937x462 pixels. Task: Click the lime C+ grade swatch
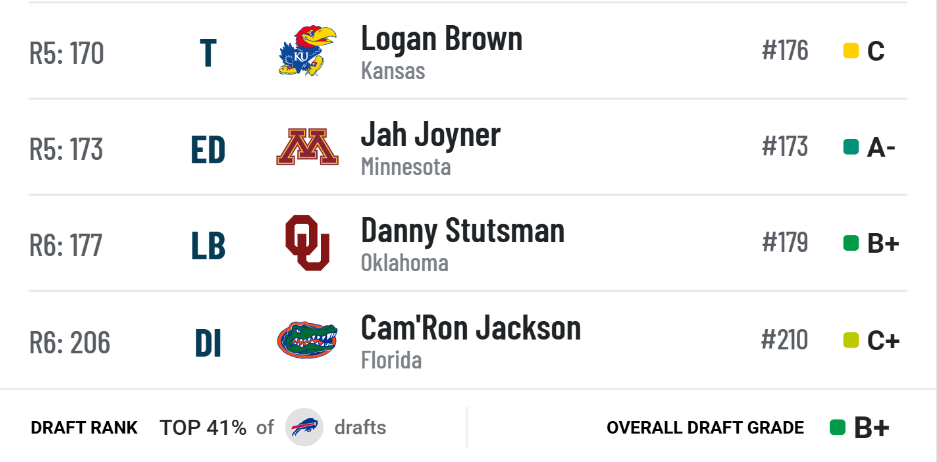point(851,340)
